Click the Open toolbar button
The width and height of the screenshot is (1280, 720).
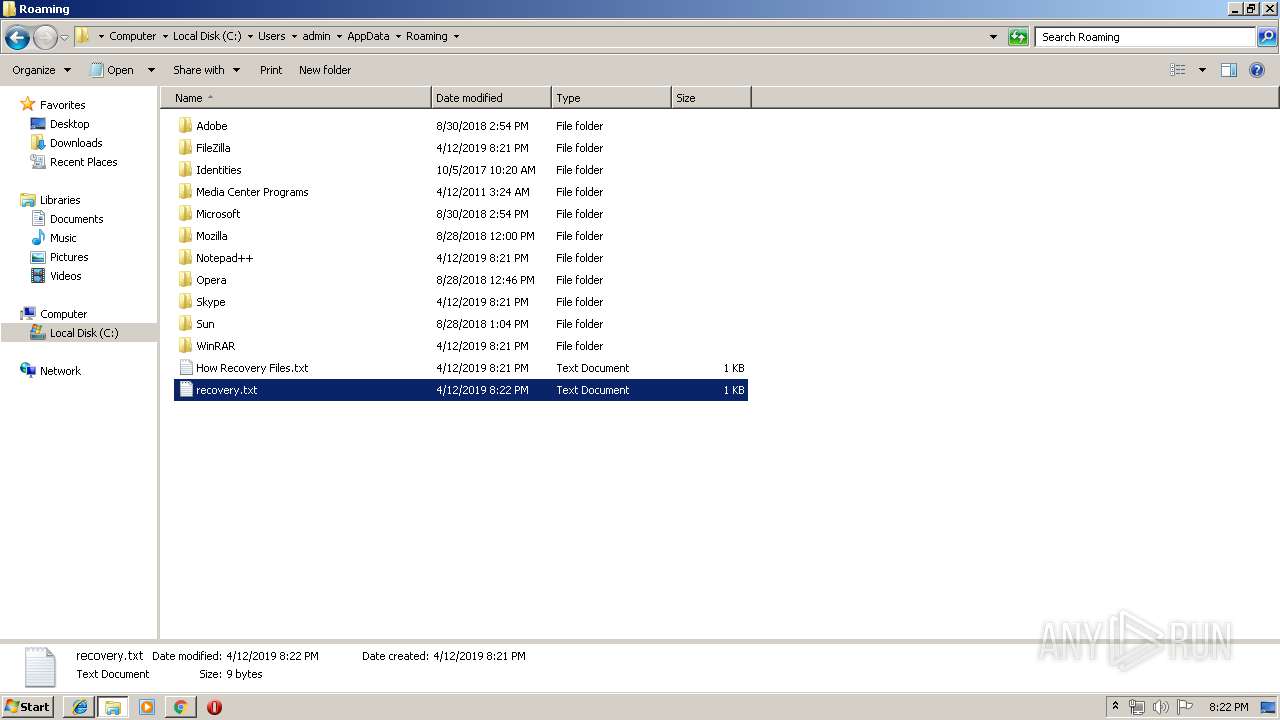point(113,70)
